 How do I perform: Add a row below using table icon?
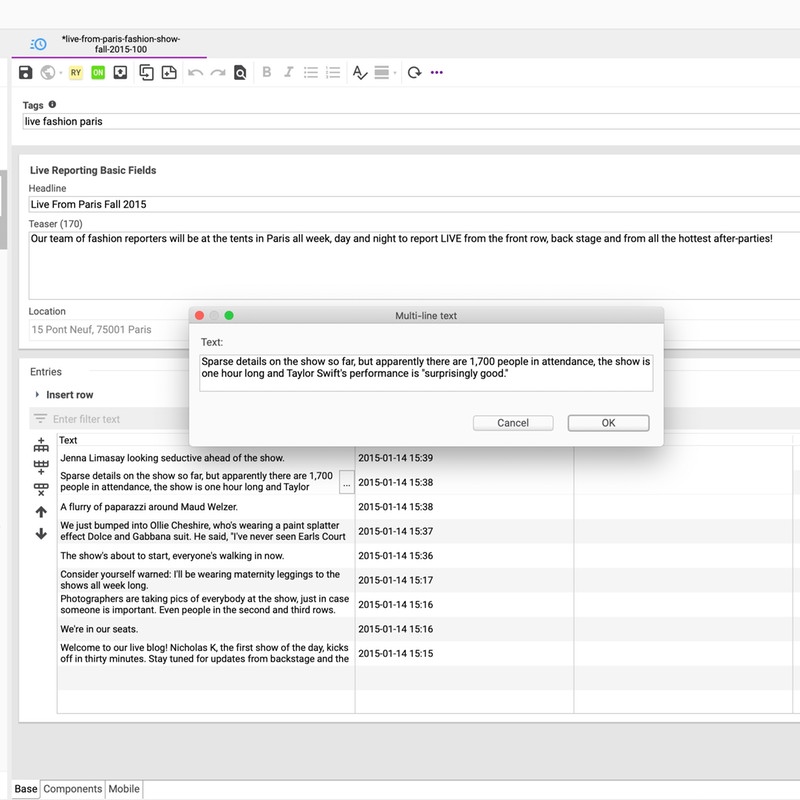(x=42, y=465)
